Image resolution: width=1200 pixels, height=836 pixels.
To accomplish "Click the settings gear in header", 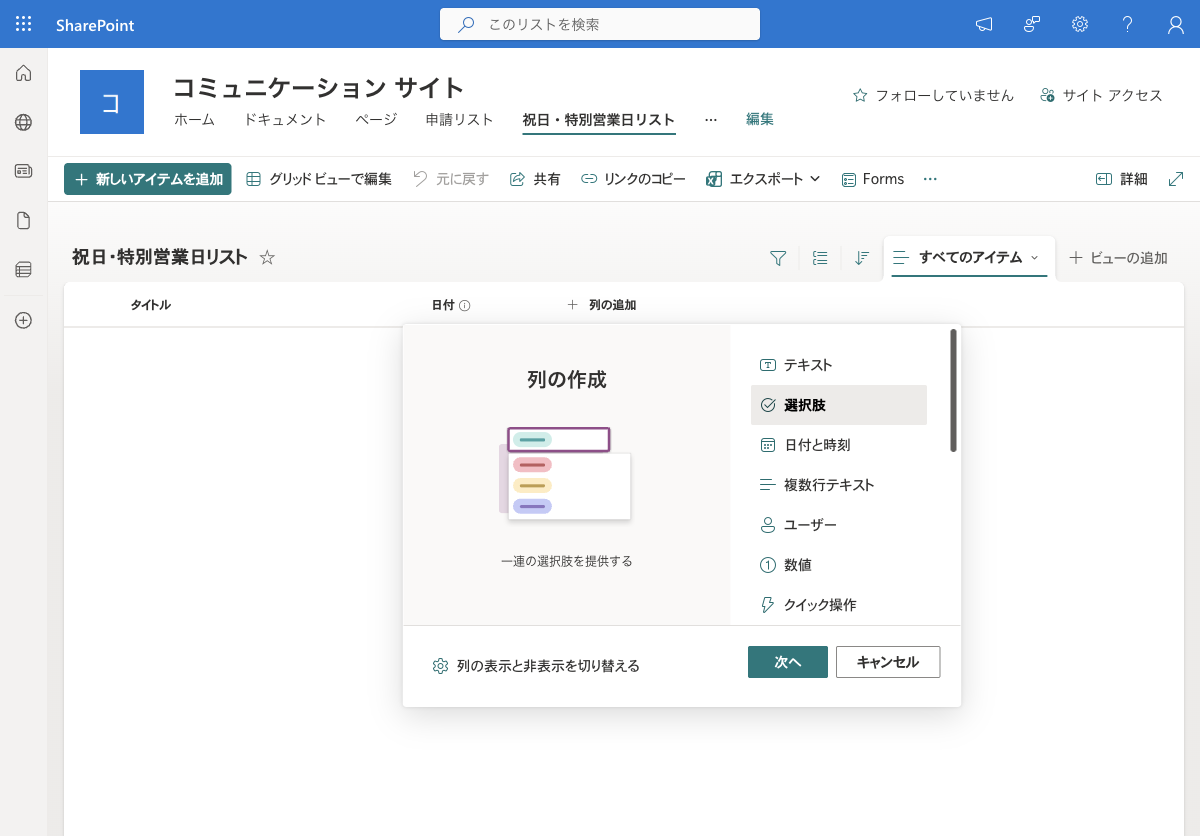I will tap(1080, 24).
